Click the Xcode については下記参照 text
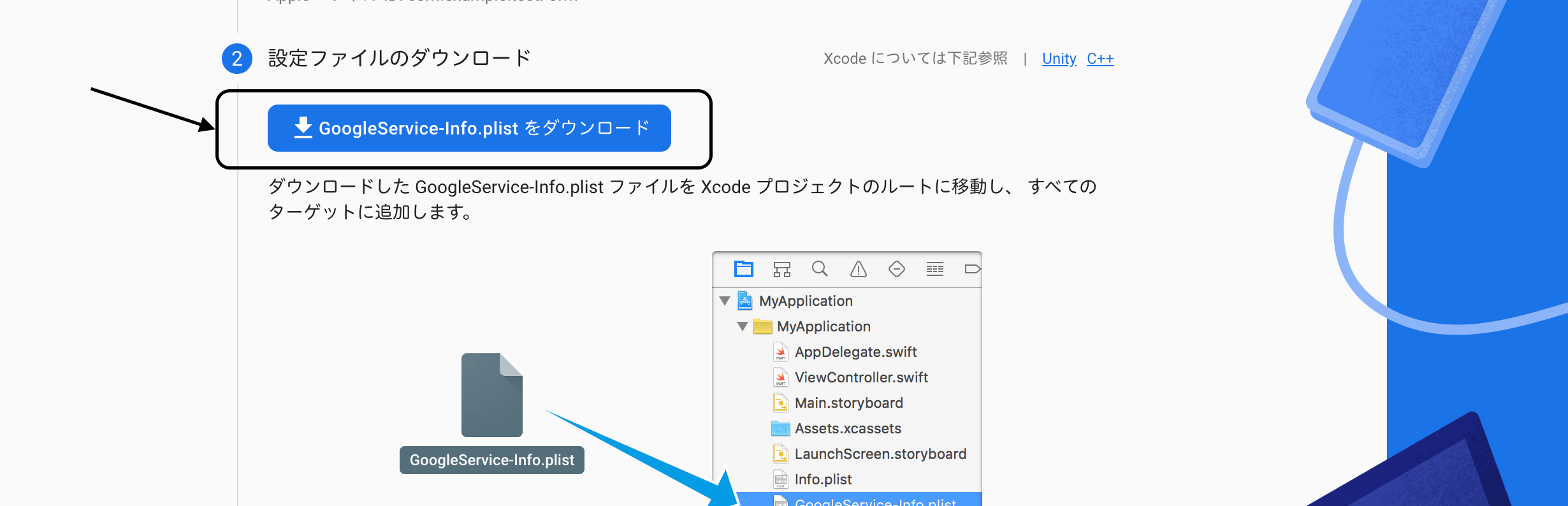 pos(915,59)
